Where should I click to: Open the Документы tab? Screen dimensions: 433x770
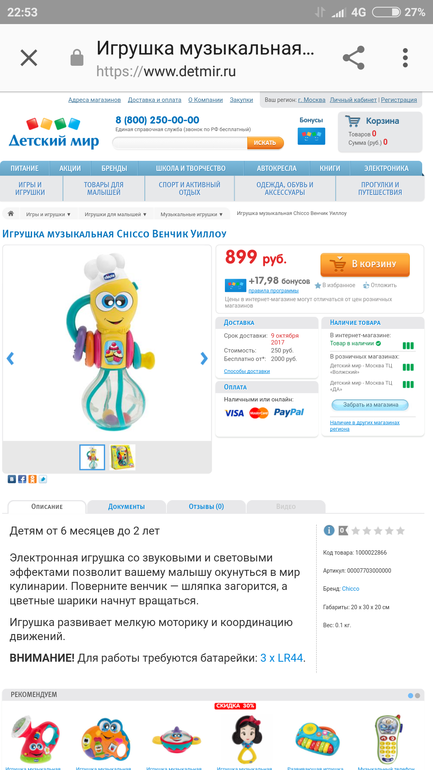(126, 506)
